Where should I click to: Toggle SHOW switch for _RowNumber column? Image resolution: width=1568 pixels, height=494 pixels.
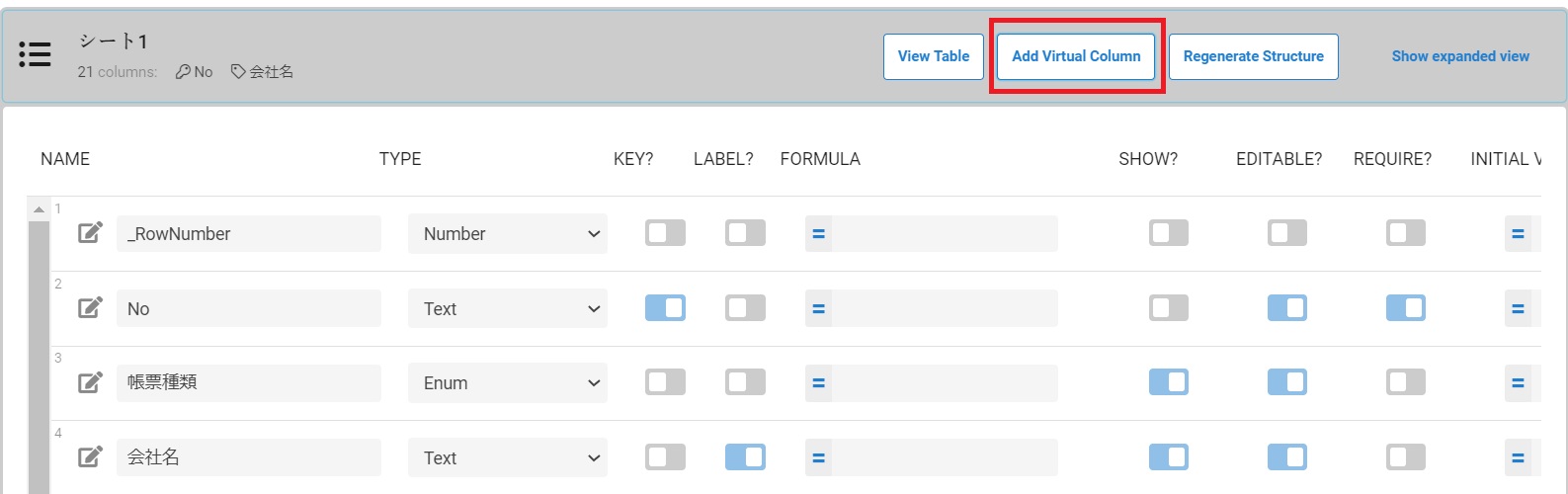[1168, 233]
